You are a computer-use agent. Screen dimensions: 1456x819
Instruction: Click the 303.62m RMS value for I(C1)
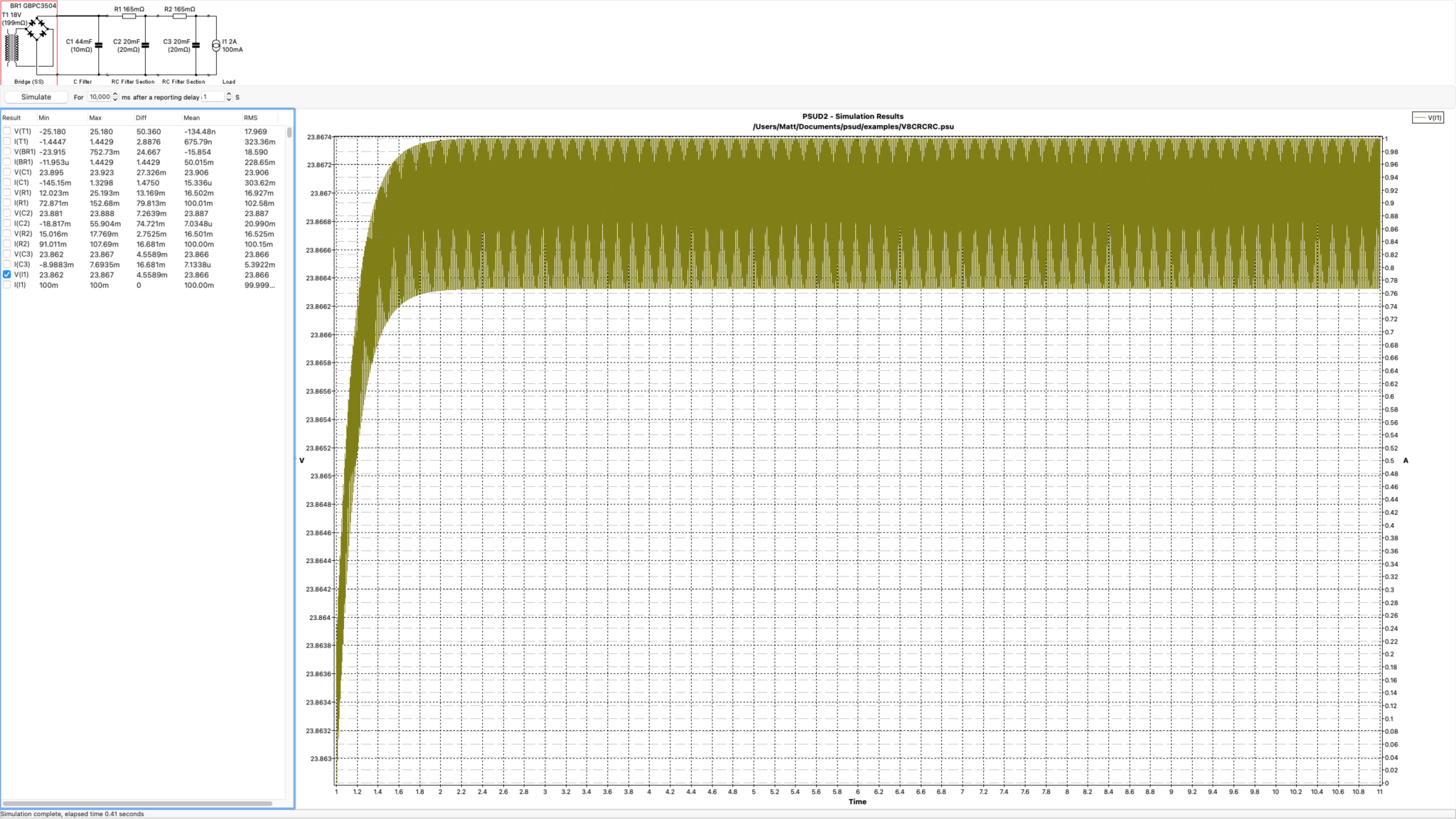tap(259, 183)
